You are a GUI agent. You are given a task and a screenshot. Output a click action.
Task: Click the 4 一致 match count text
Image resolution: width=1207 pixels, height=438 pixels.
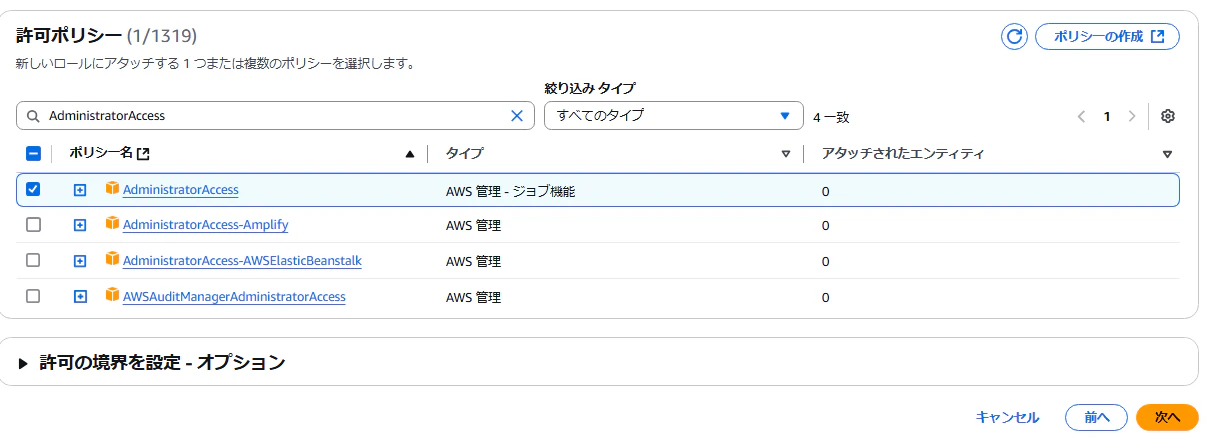click(831, 117)
